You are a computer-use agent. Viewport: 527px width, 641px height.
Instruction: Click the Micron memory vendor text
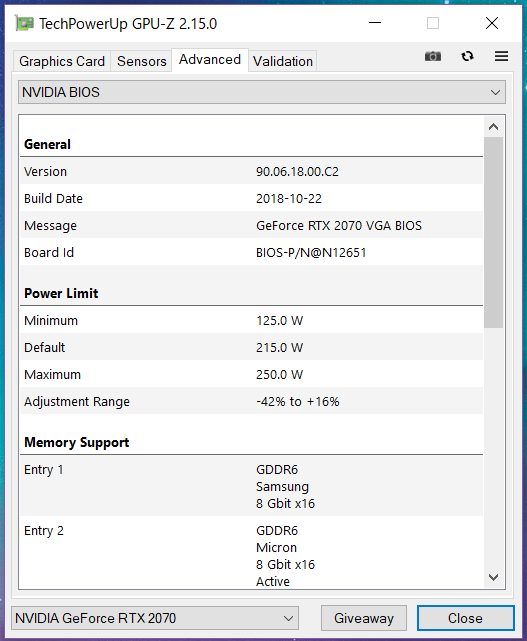click(x=276, y=547)
